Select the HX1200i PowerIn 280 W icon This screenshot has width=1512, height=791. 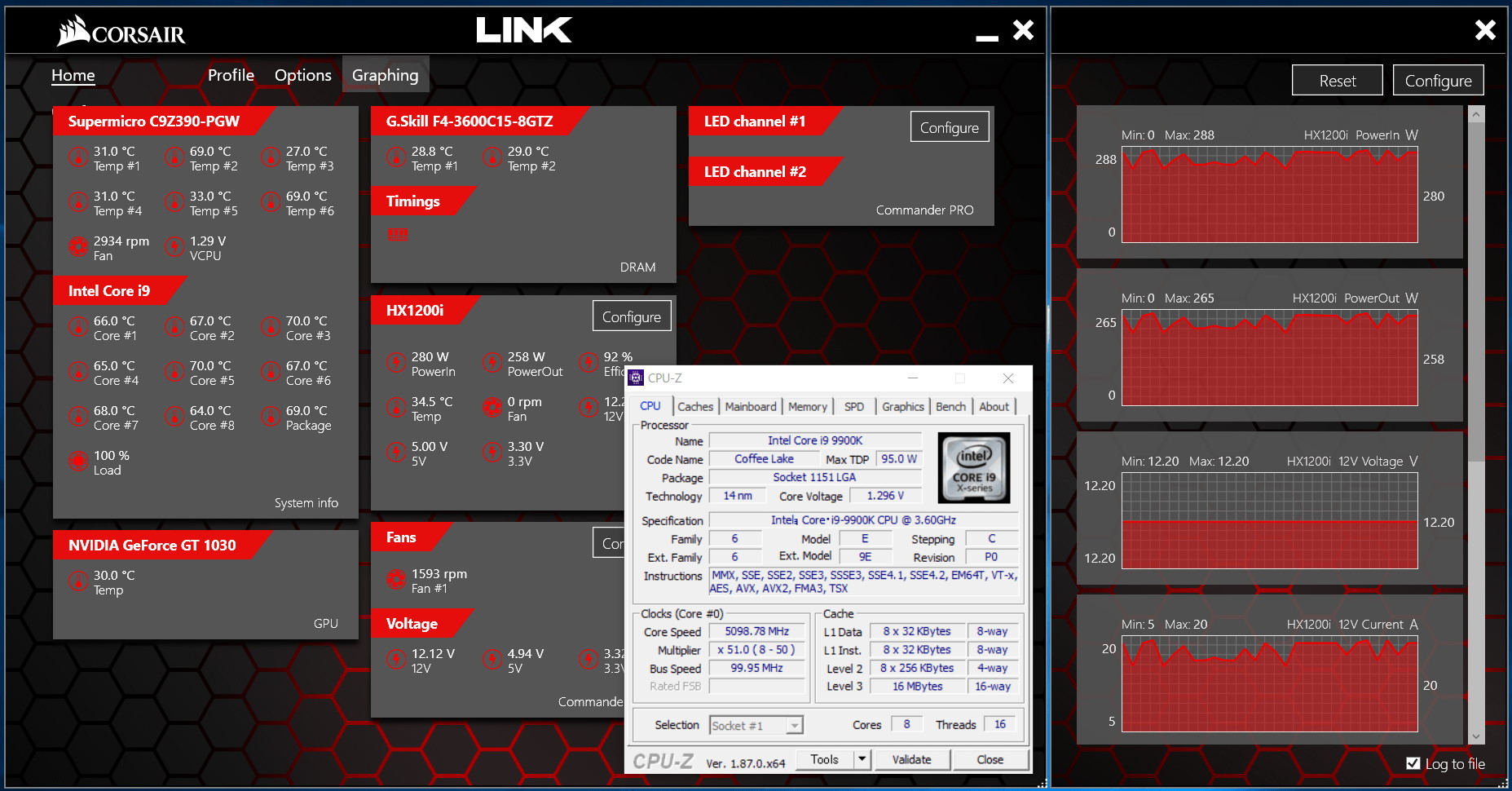pos(396,362)
